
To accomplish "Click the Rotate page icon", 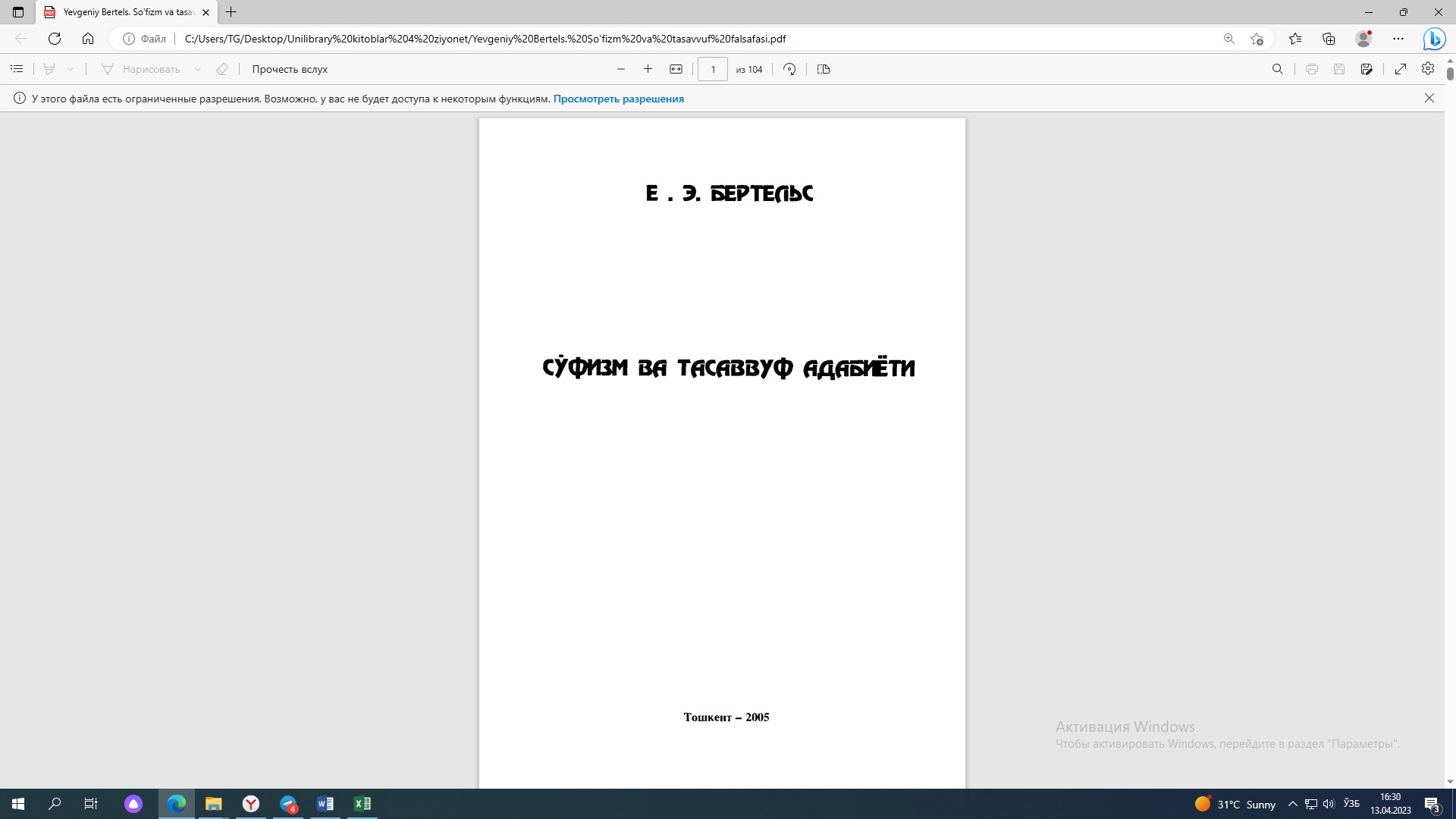I will click(789, 69).
